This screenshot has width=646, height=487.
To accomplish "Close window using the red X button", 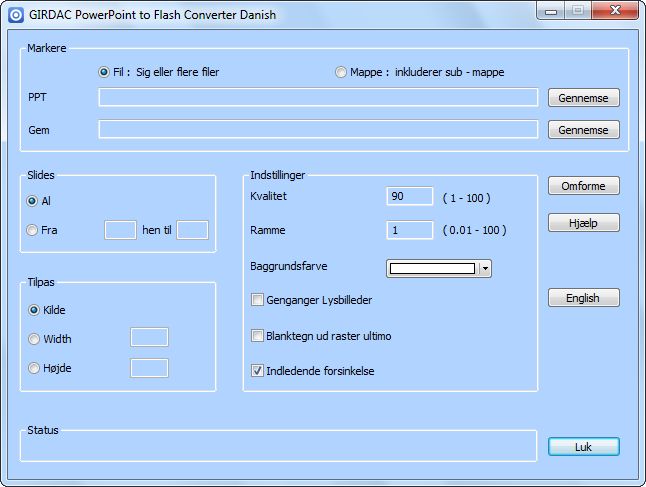I will pos(615,10).
